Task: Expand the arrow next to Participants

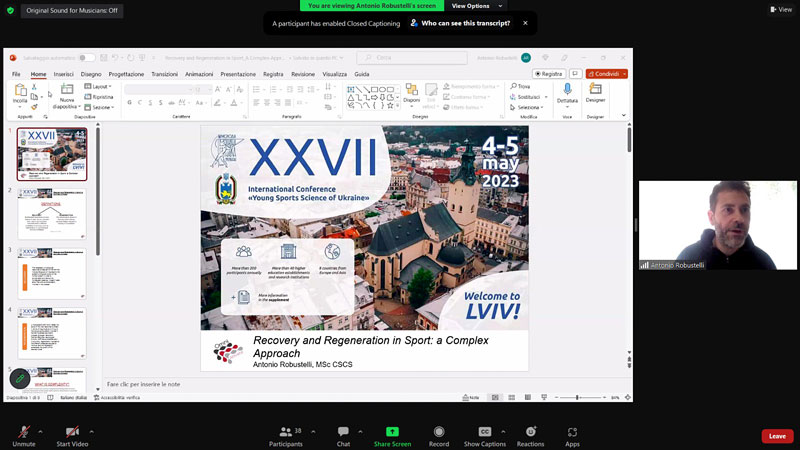Action: click(x=313, y=432)
